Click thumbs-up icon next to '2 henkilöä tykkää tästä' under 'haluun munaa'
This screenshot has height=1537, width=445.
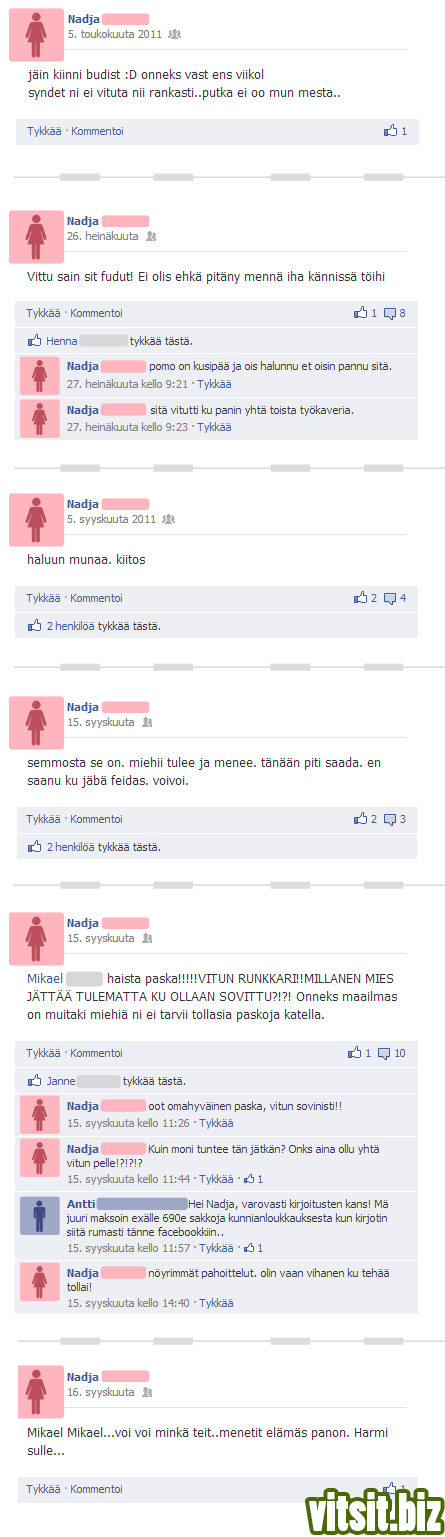pos(35,626)
